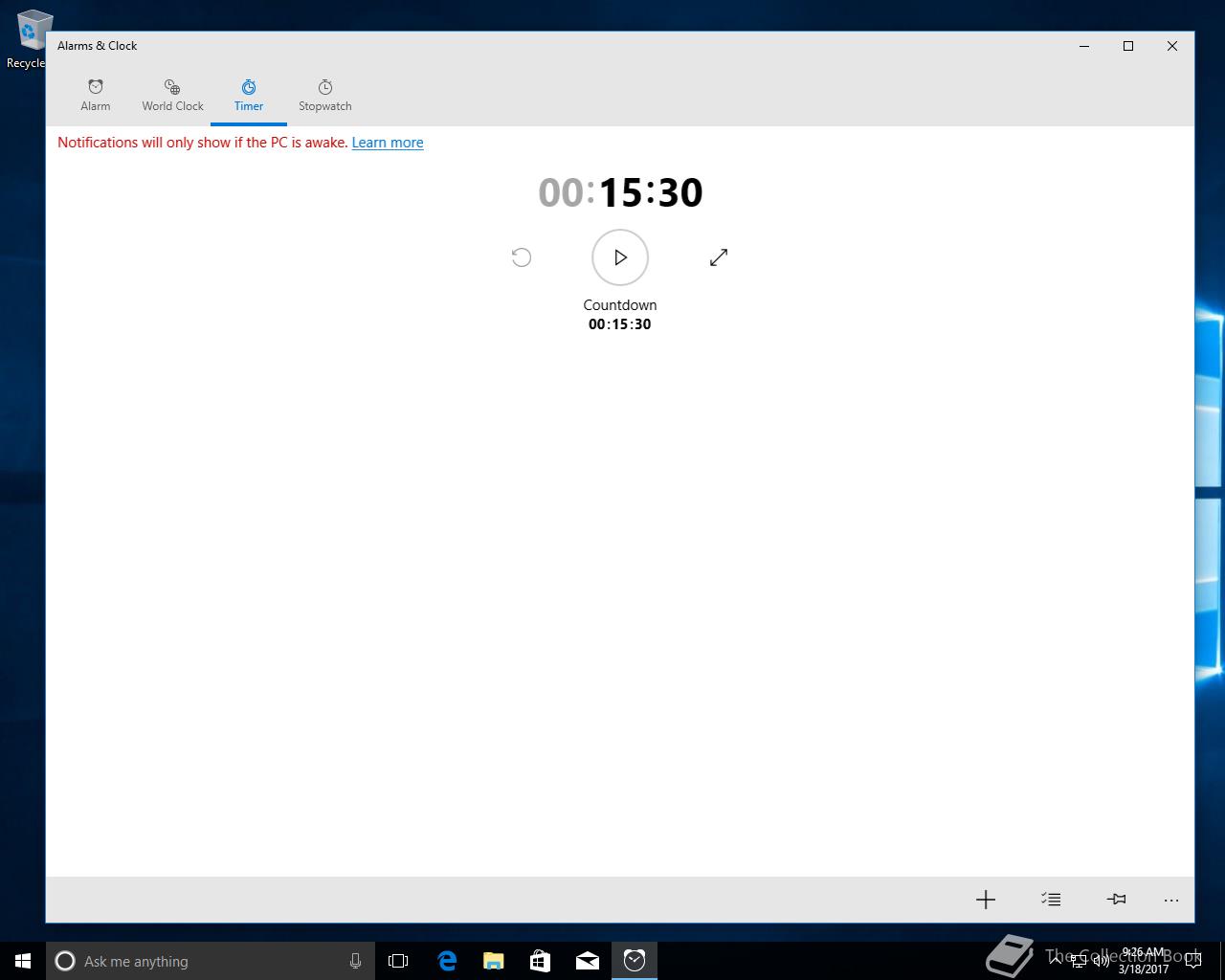1225x980 pixels.
Task: Open File Explorer from taskbar
Action: (494, 961)
